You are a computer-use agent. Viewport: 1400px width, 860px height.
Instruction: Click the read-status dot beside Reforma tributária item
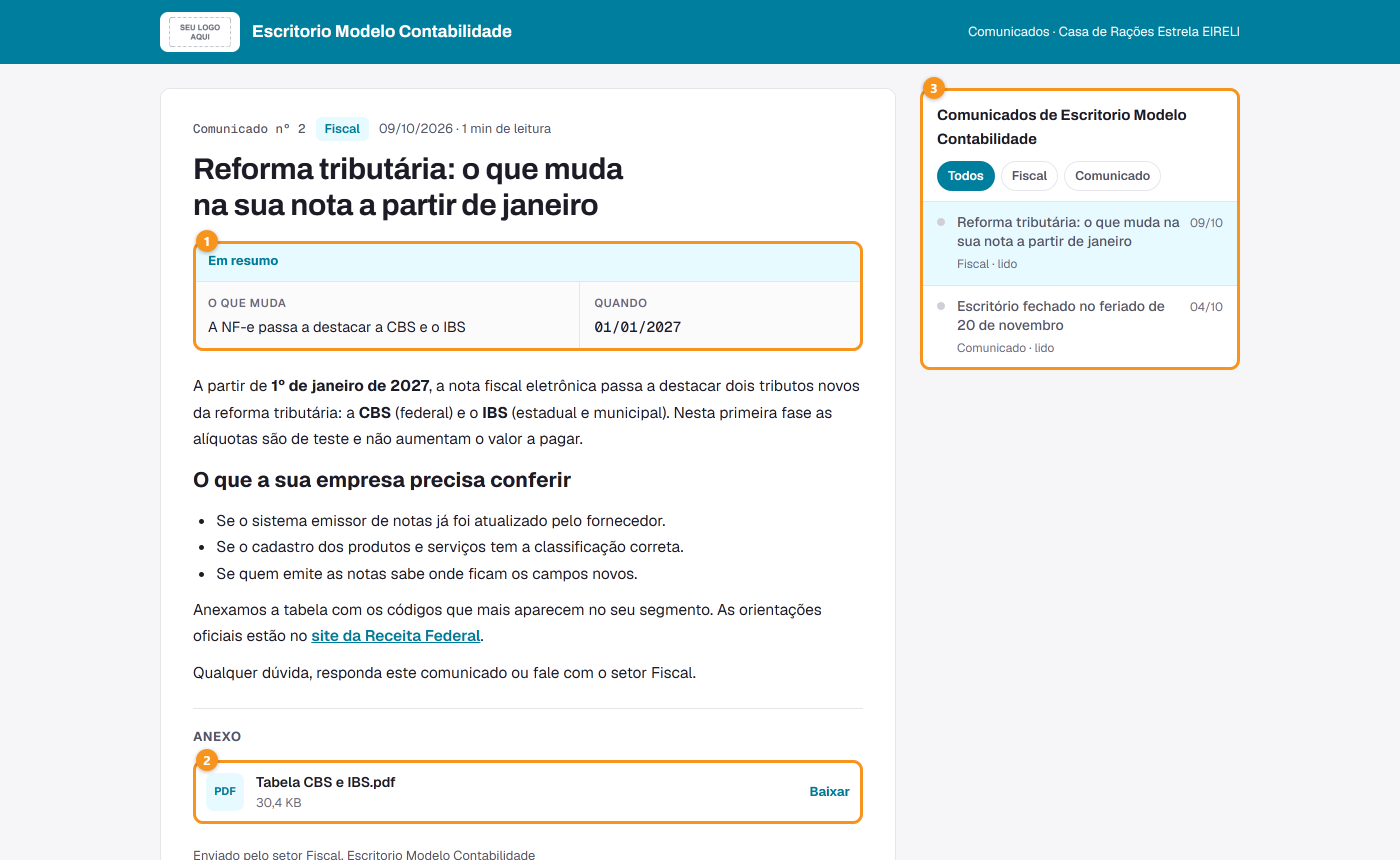pyautogui.click(x=941, y=222)
